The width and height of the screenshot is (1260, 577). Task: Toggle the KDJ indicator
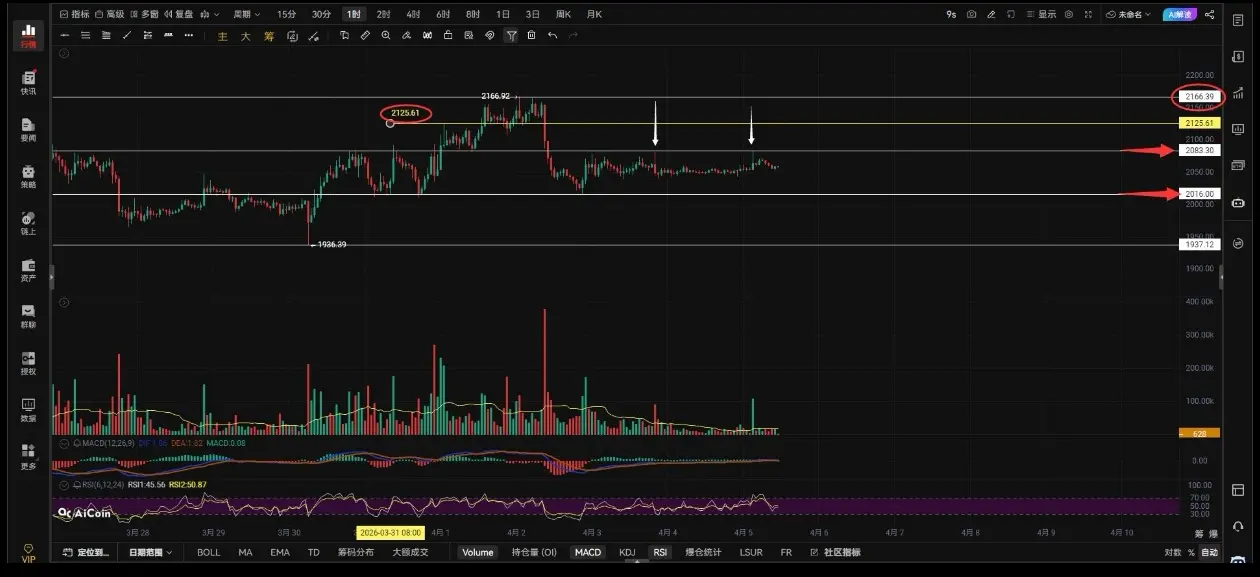pyautogui.click(x=627, y=552)
